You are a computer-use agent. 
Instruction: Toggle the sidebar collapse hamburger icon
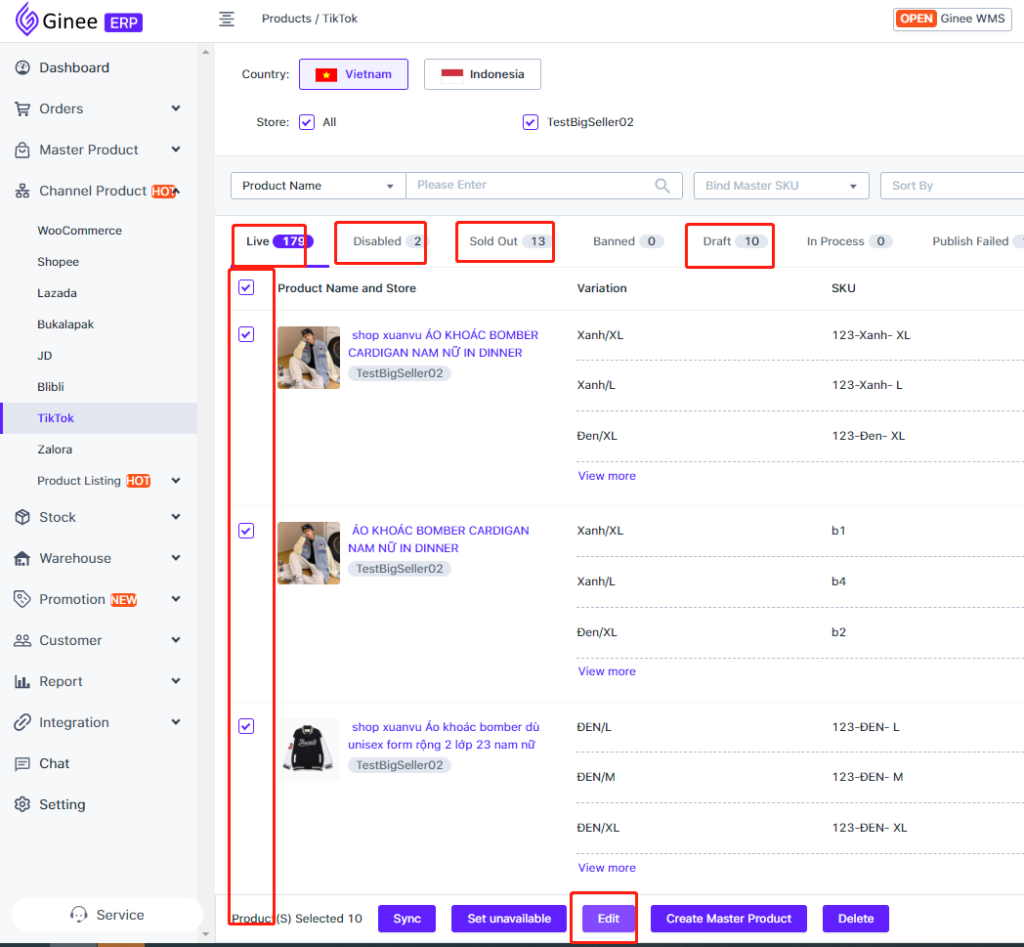[226, 19]
